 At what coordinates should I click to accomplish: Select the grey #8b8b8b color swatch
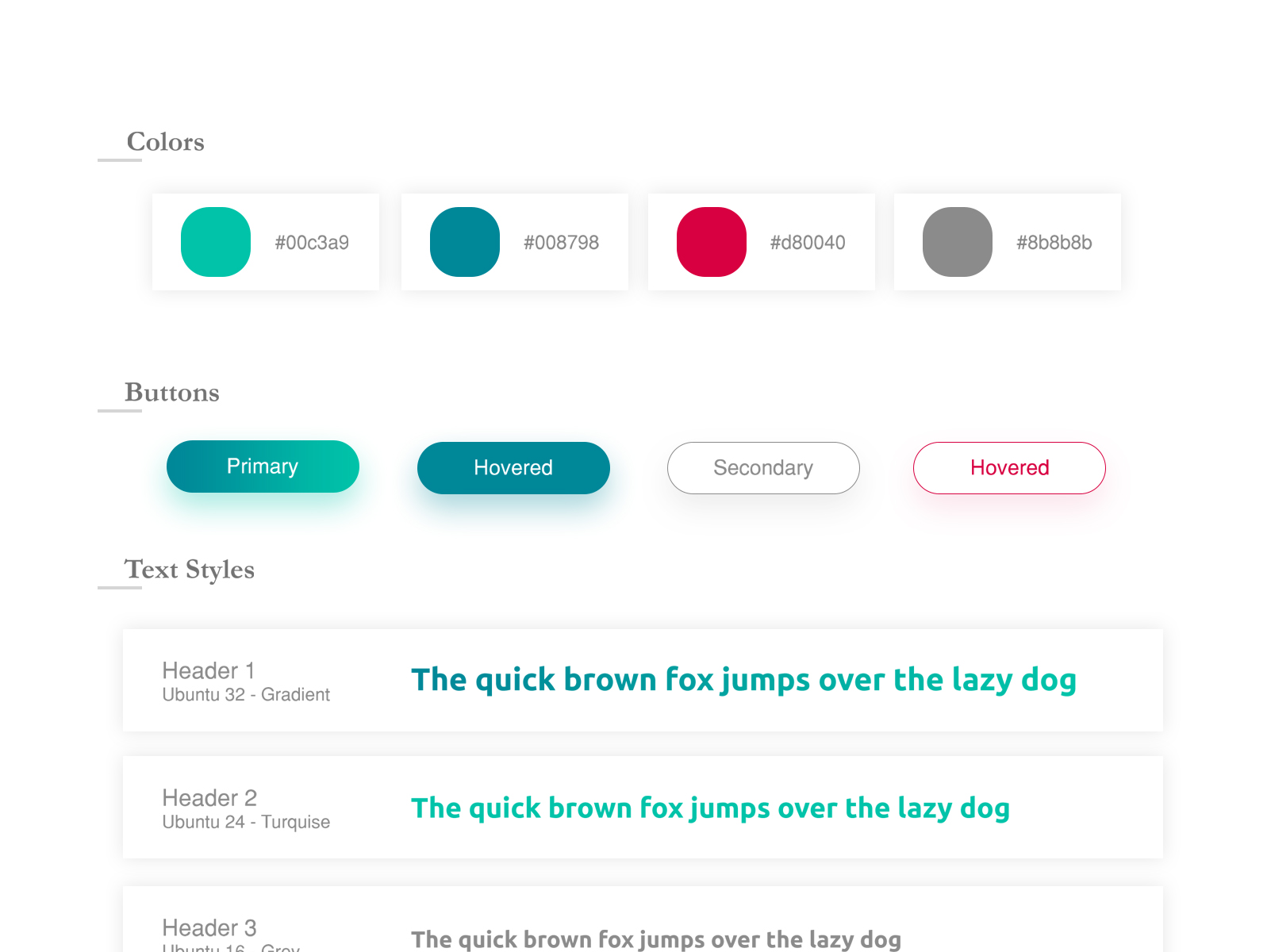pos(958,242)
